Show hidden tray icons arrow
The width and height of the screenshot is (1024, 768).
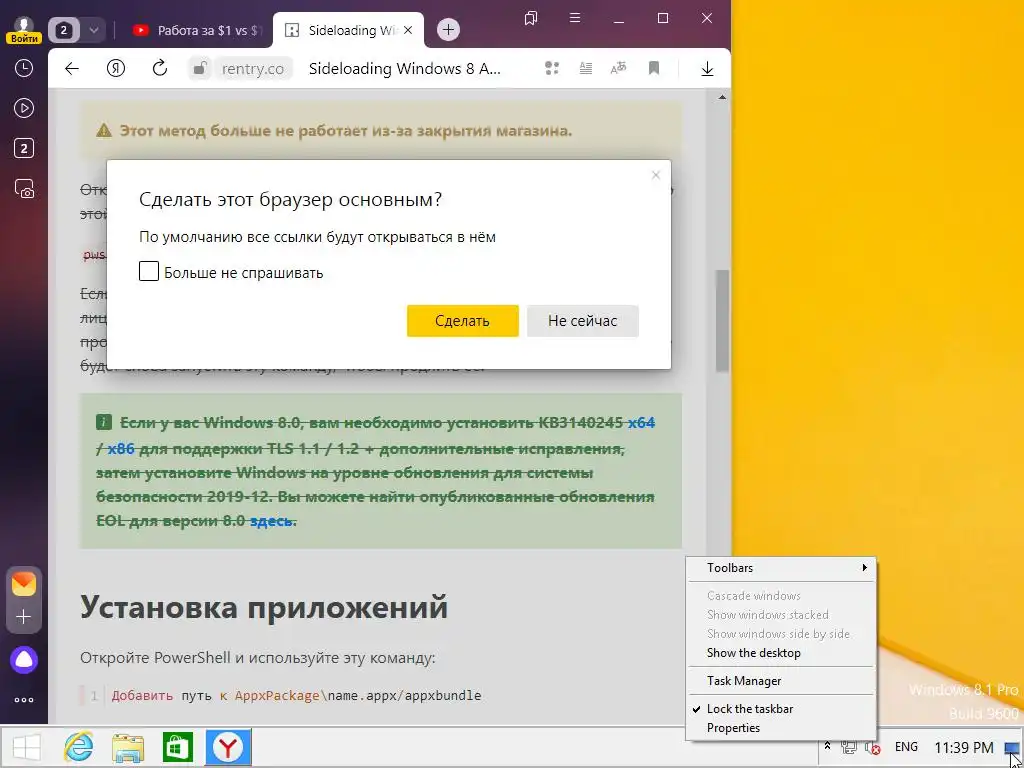point(827,746)
